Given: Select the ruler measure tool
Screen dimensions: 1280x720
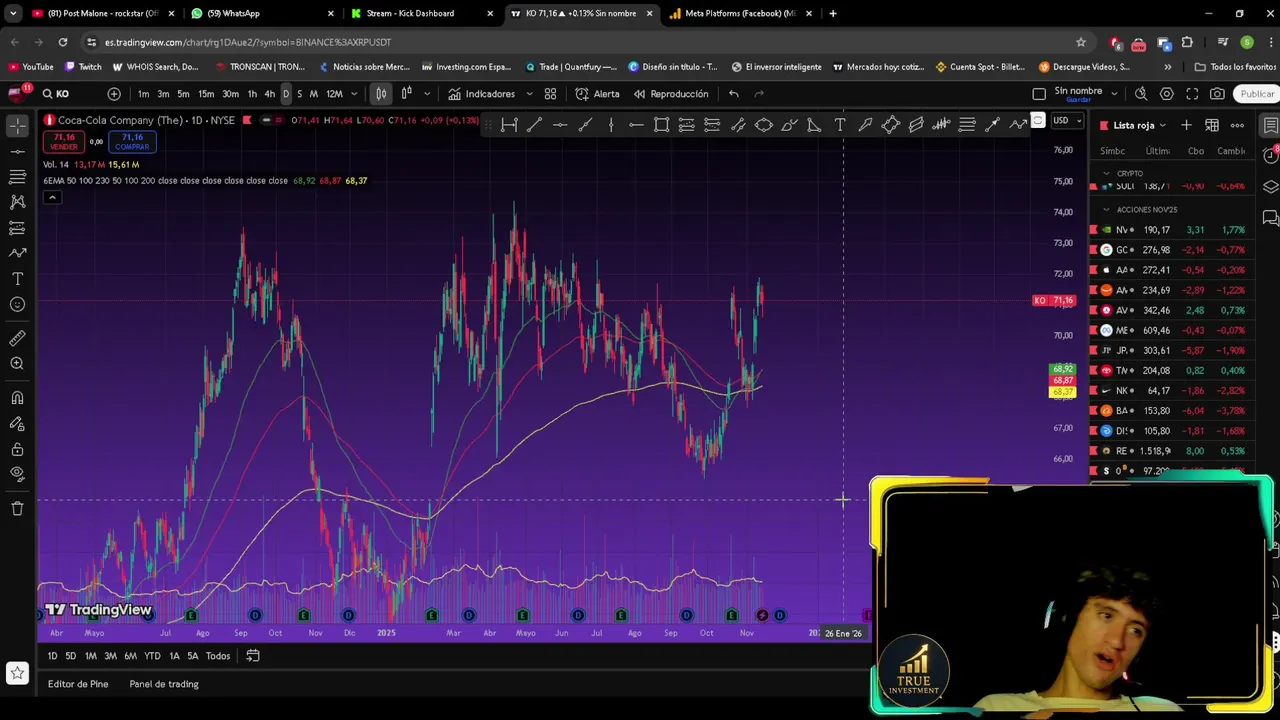Looking at the screenshot, I should [x=17, y=339].
